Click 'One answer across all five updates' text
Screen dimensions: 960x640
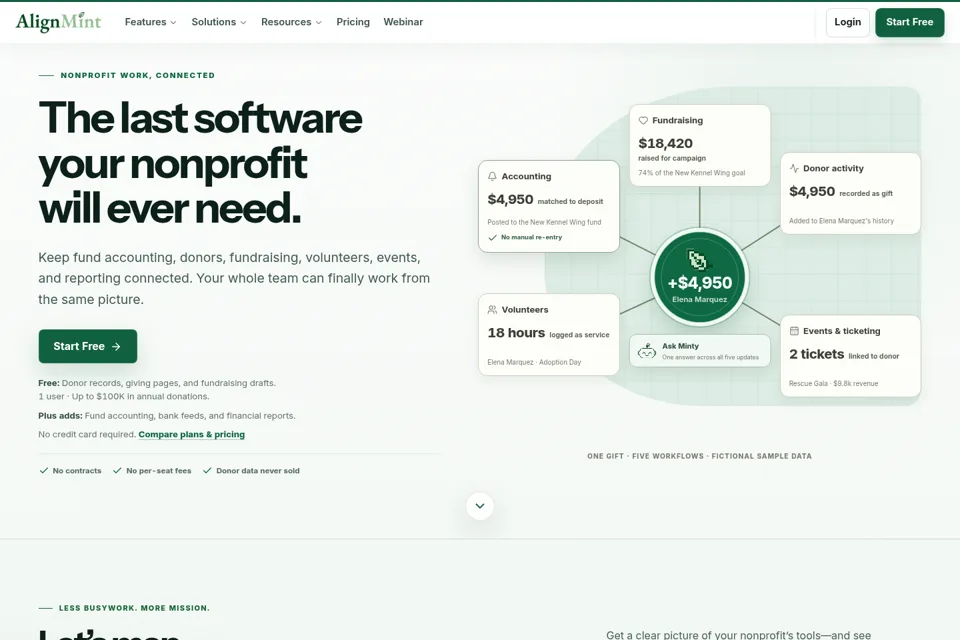pyautogui.click(x=710, y=357)
